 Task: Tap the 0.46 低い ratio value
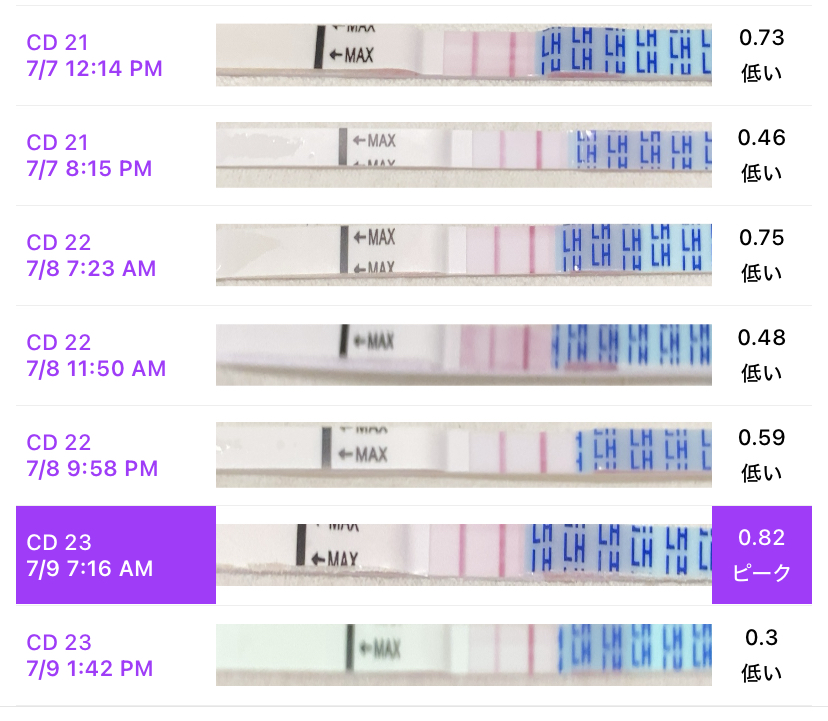click(761, 155)
